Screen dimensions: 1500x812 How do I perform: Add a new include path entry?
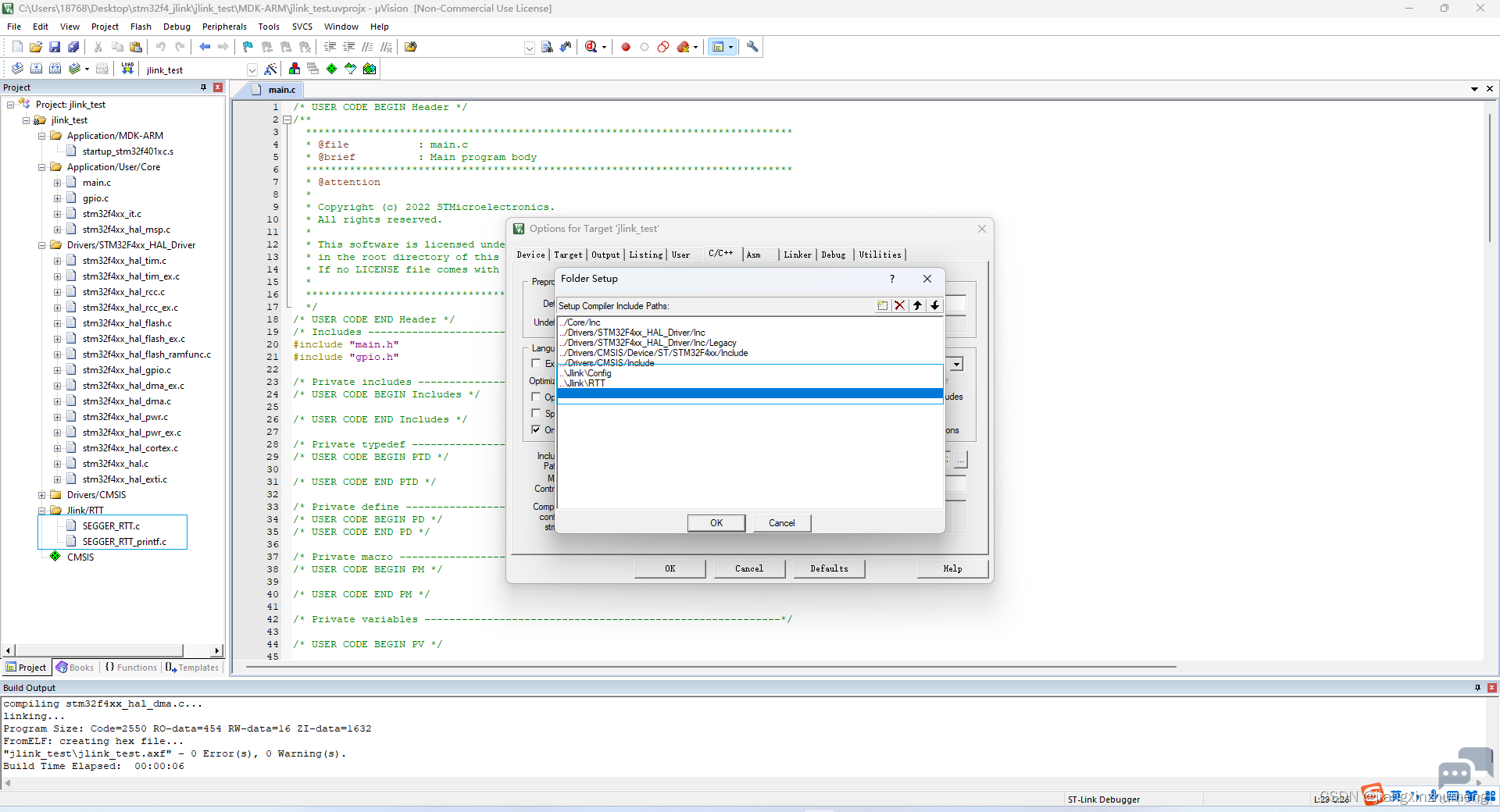(882, 305)
